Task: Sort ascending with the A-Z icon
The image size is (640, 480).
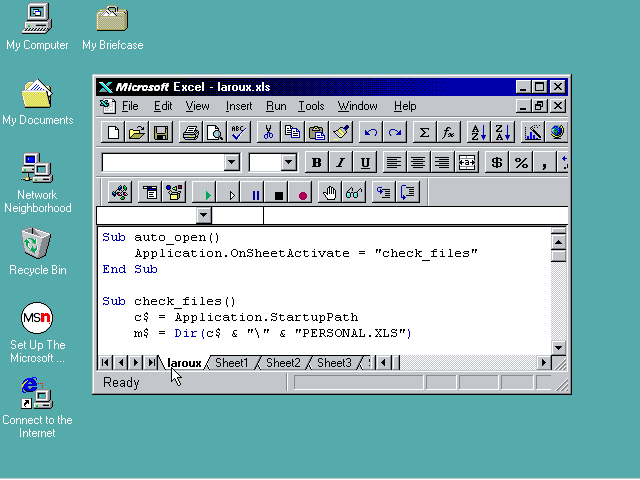Action: (x=478, y=132)
